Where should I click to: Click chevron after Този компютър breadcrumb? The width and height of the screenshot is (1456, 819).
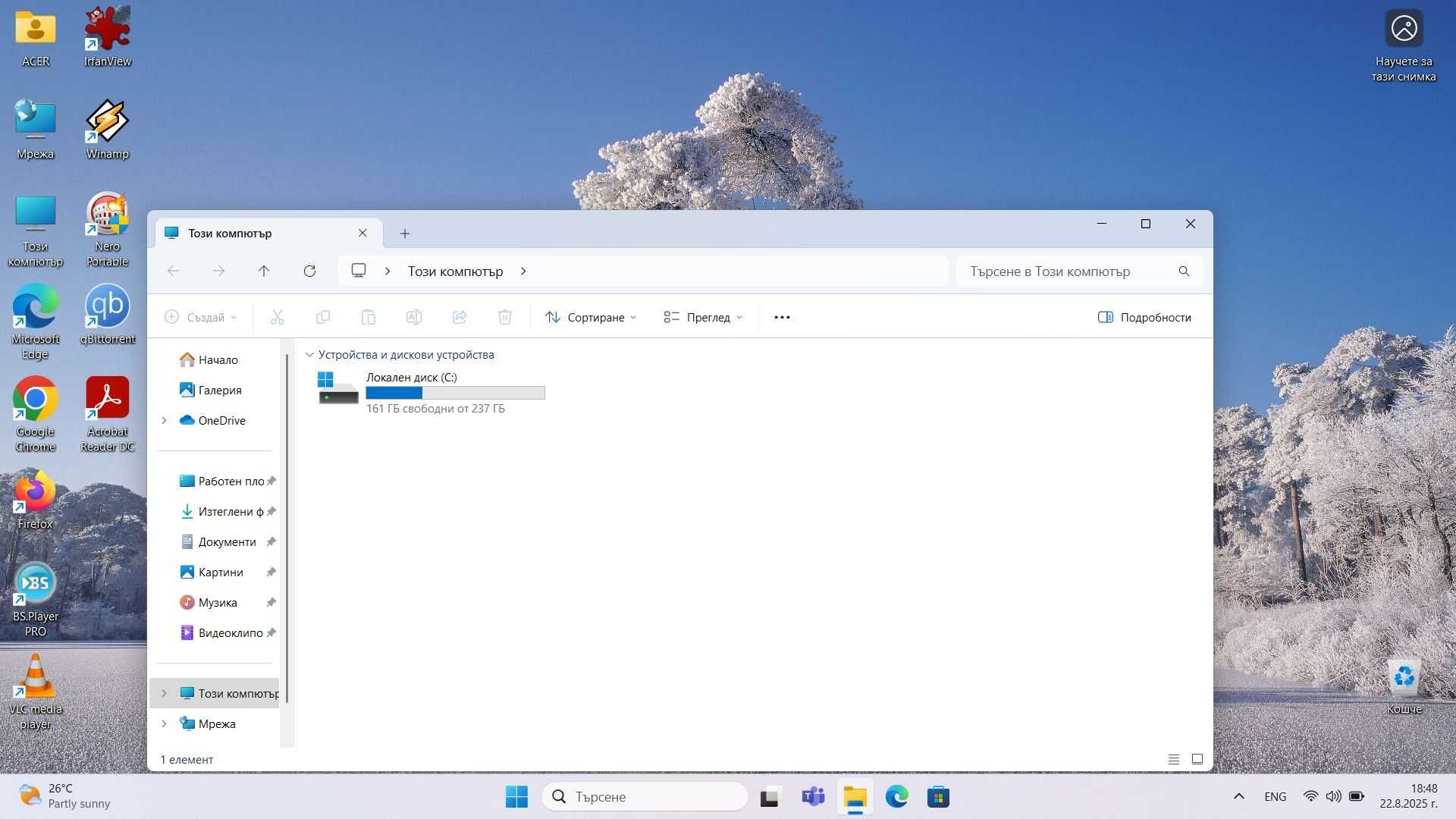(523, 271)
